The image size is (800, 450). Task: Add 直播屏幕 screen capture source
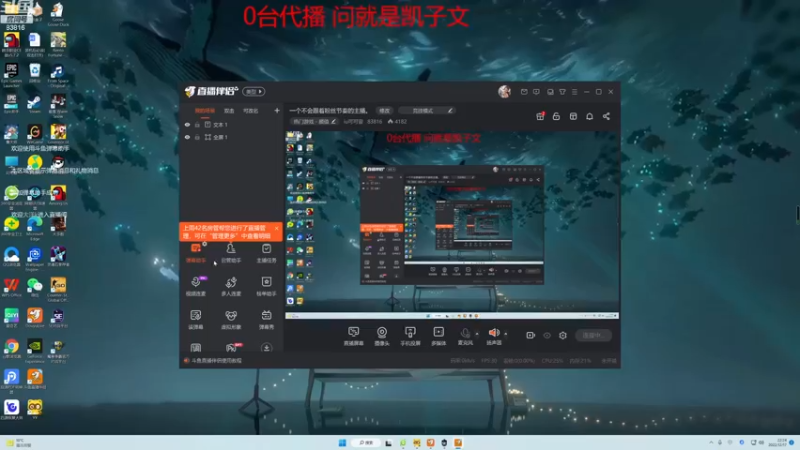[x=354, y=336]
